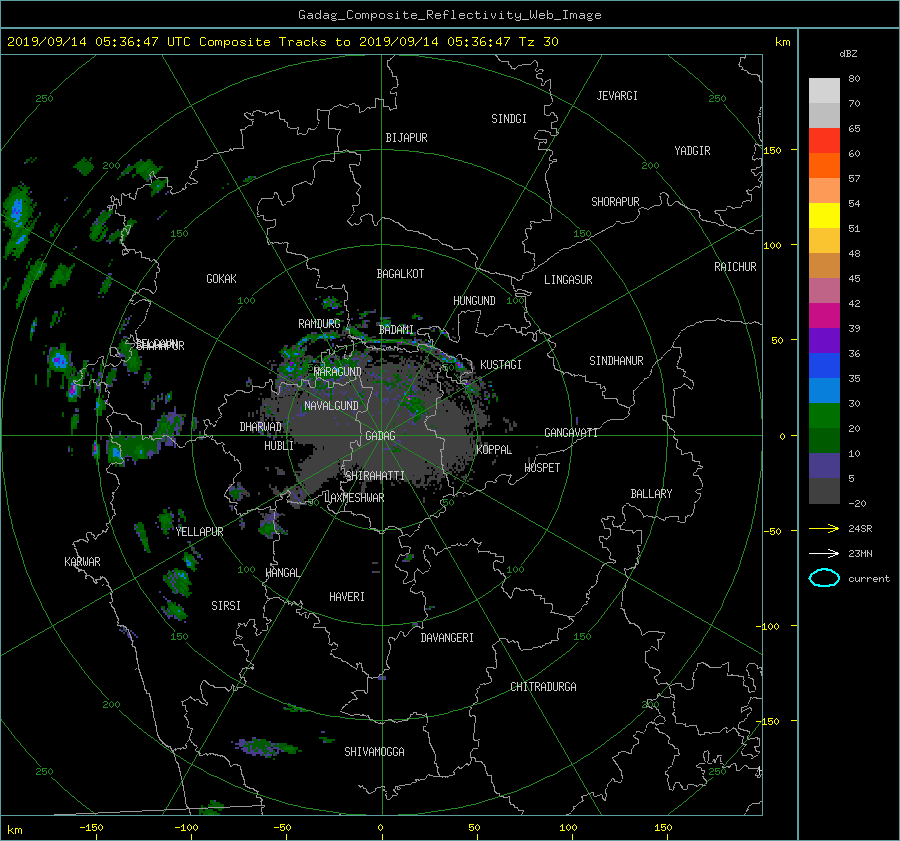Click the KUSTAGI city label

click(501, 365)
